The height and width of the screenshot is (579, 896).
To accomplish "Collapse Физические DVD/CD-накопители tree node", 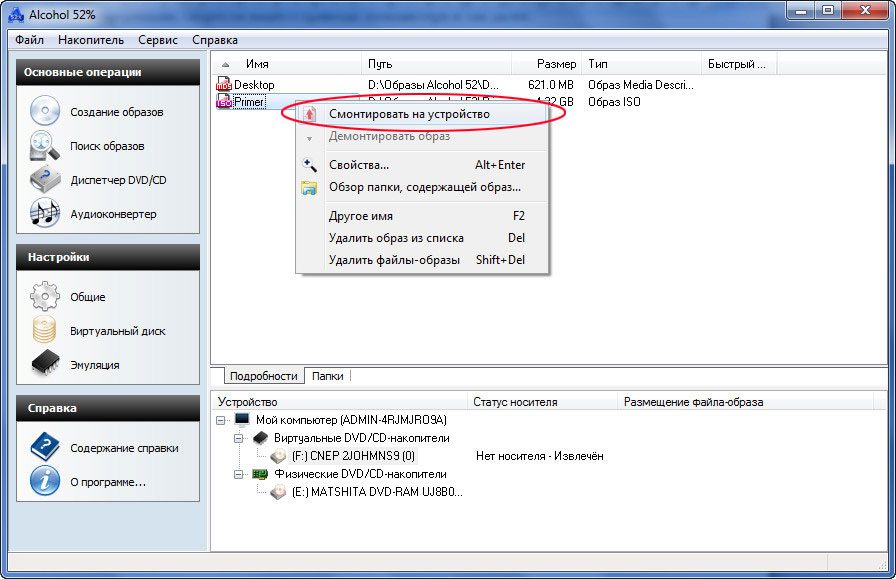I will point(239,474).
